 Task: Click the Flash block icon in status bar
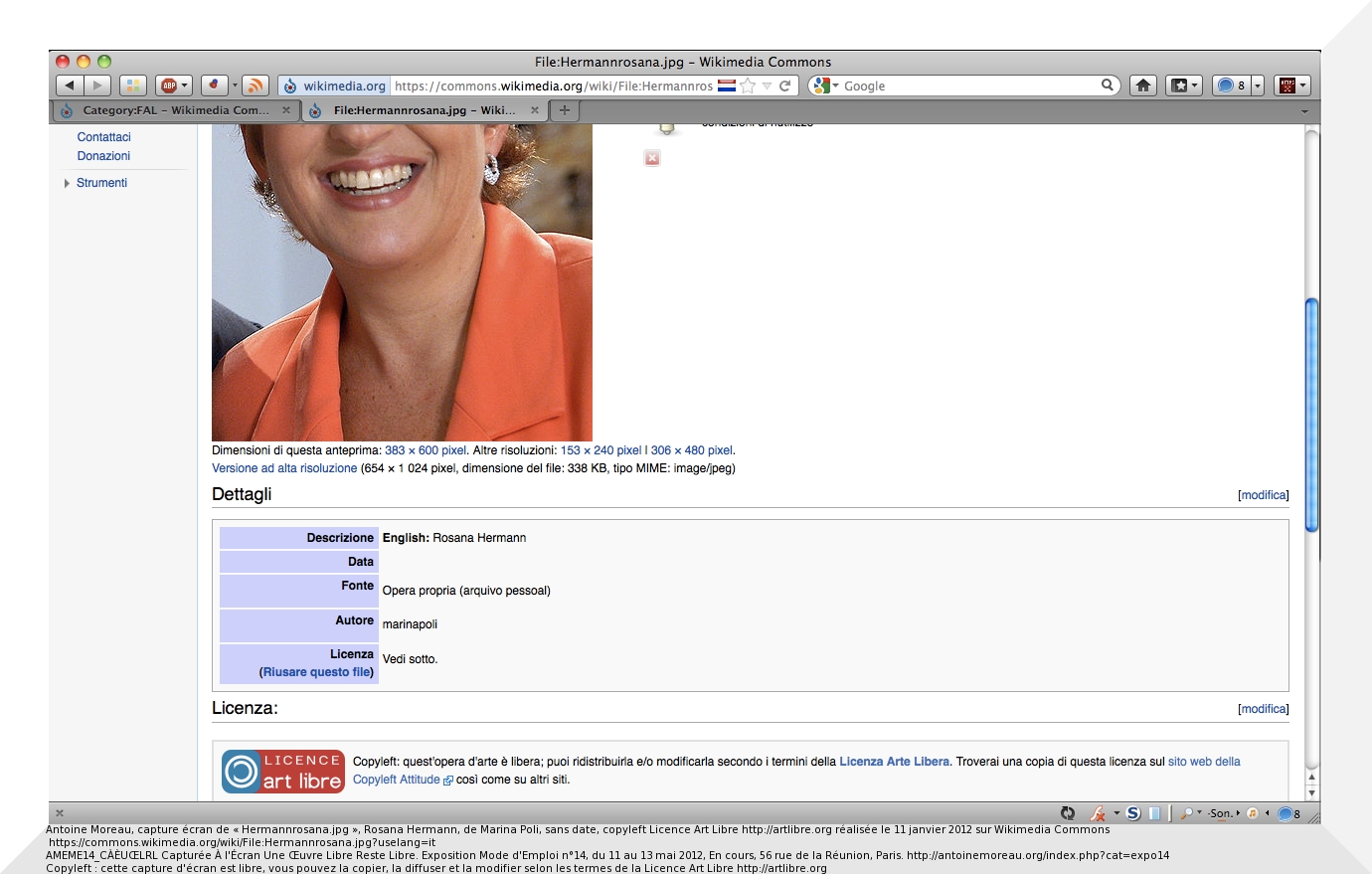click(1098, 813)
